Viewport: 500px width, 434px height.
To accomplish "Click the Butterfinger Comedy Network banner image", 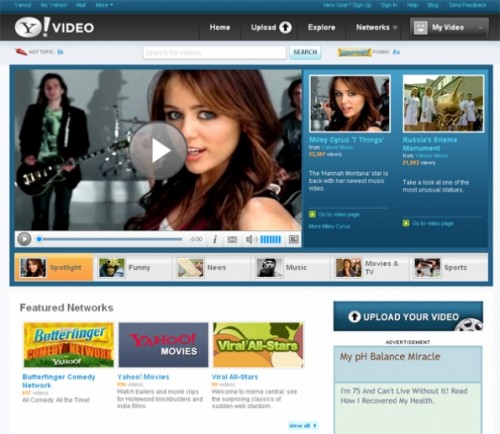I will pyautogui.click(x=69, y=345).
